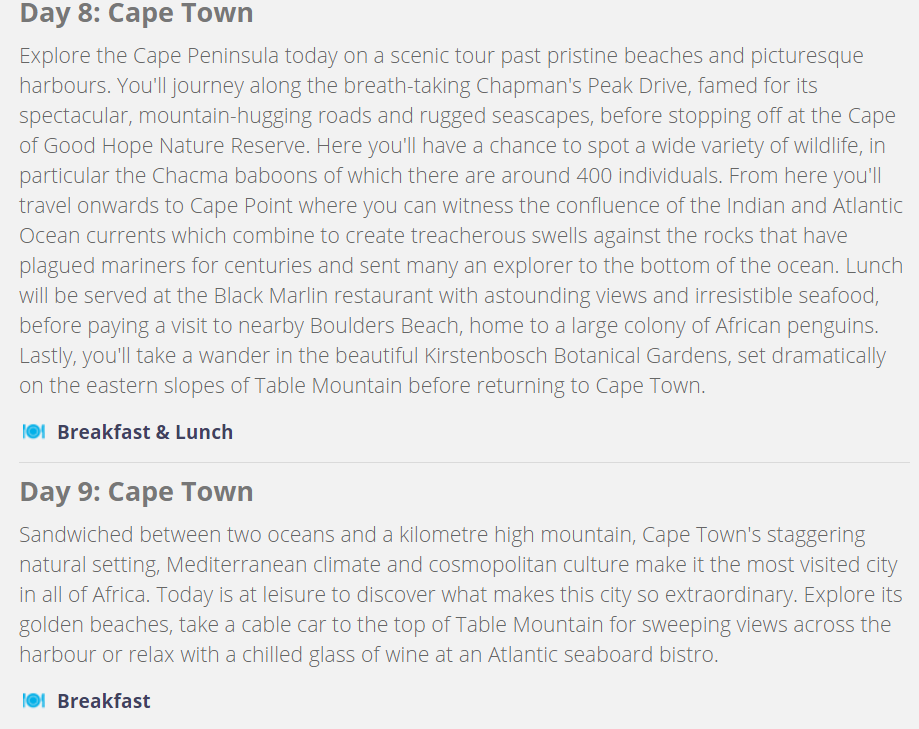Click the Day 8: Cape Town heading
This screenshot has width=919, height=729.
[136, 13]
